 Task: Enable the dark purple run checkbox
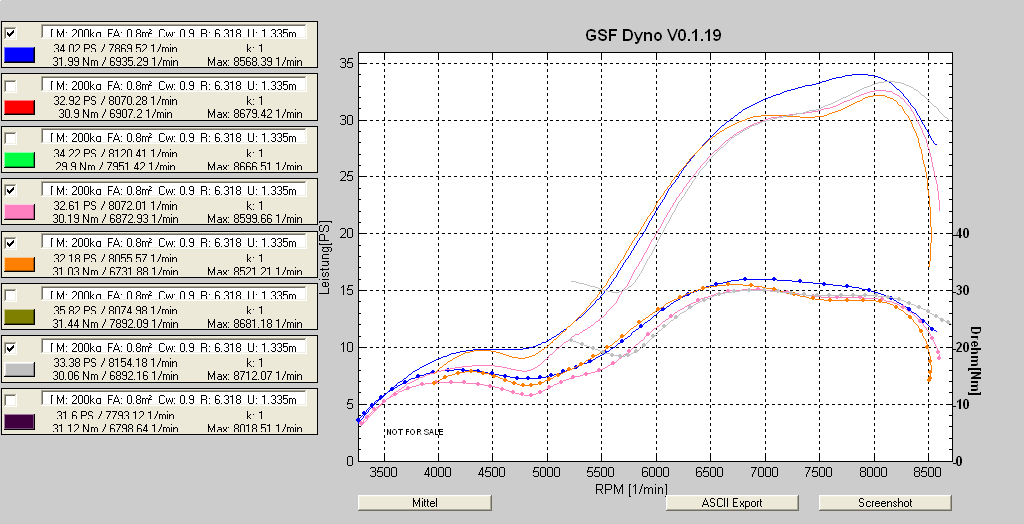pos(11,400)
